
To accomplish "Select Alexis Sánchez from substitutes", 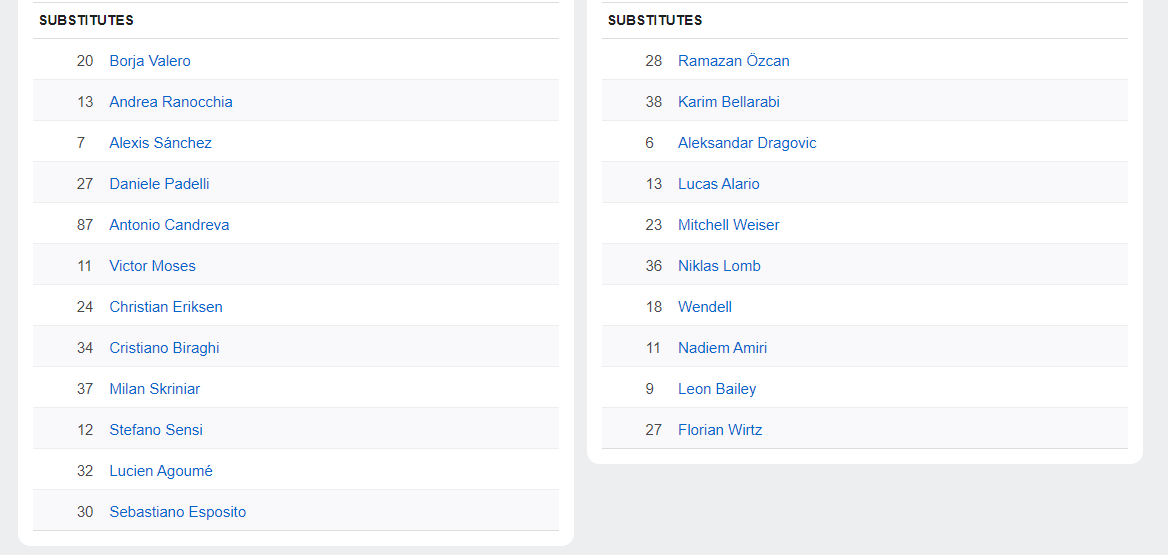I will (160, 143).
